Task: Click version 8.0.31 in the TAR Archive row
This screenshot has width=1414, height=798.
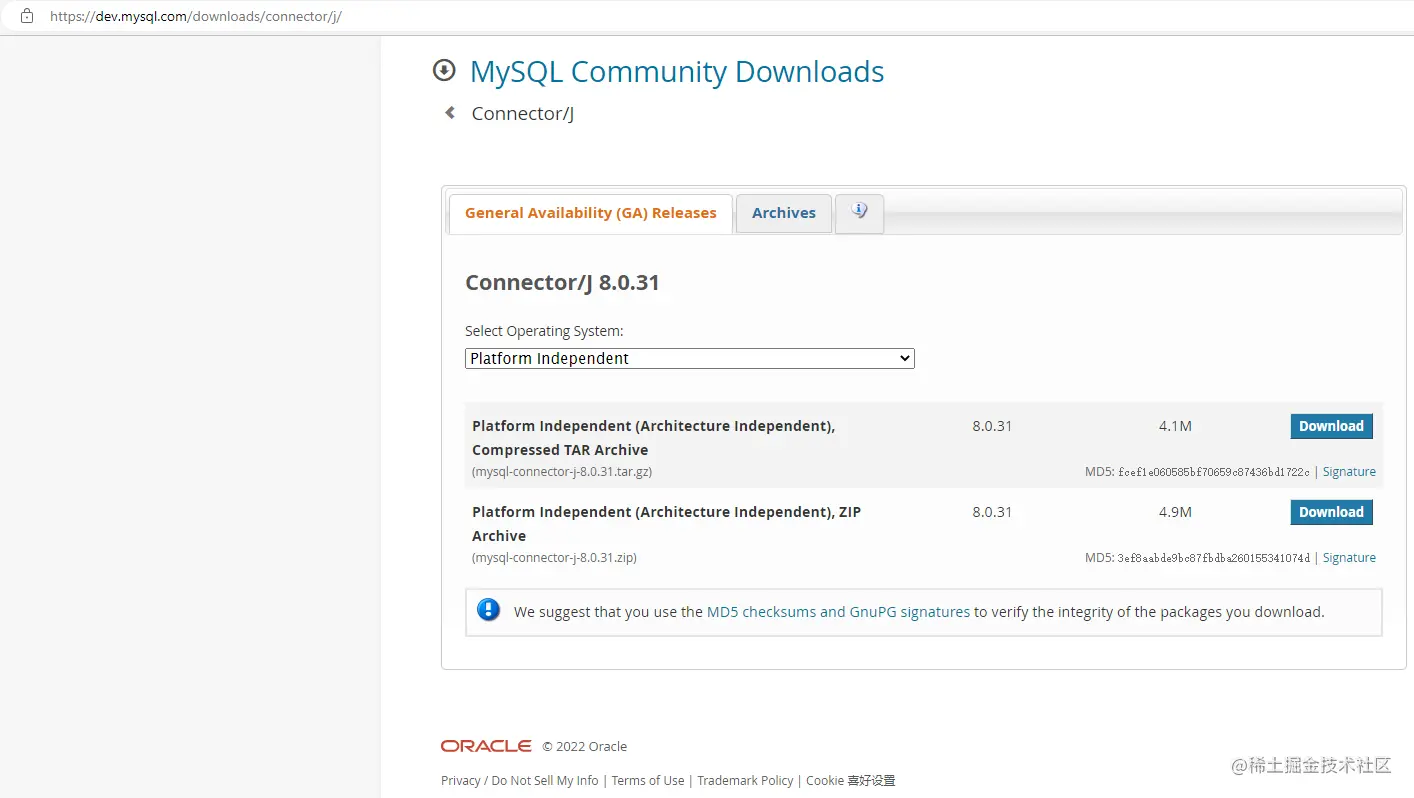Action: (x=992, y=426)
